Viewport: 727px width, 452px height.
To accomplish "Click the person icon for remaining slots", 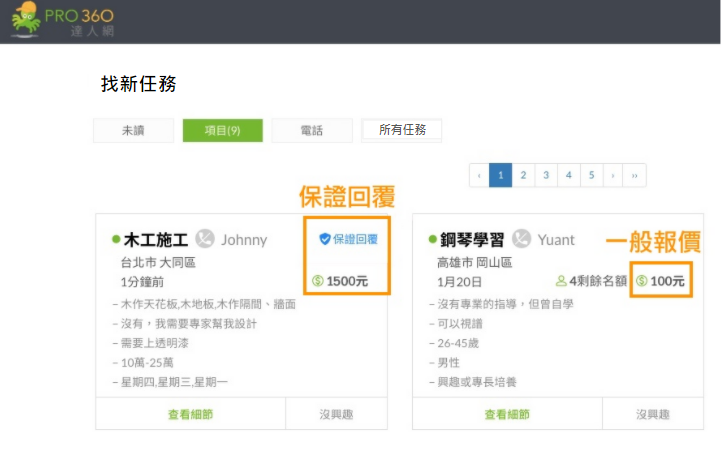I will click(561, 281).
